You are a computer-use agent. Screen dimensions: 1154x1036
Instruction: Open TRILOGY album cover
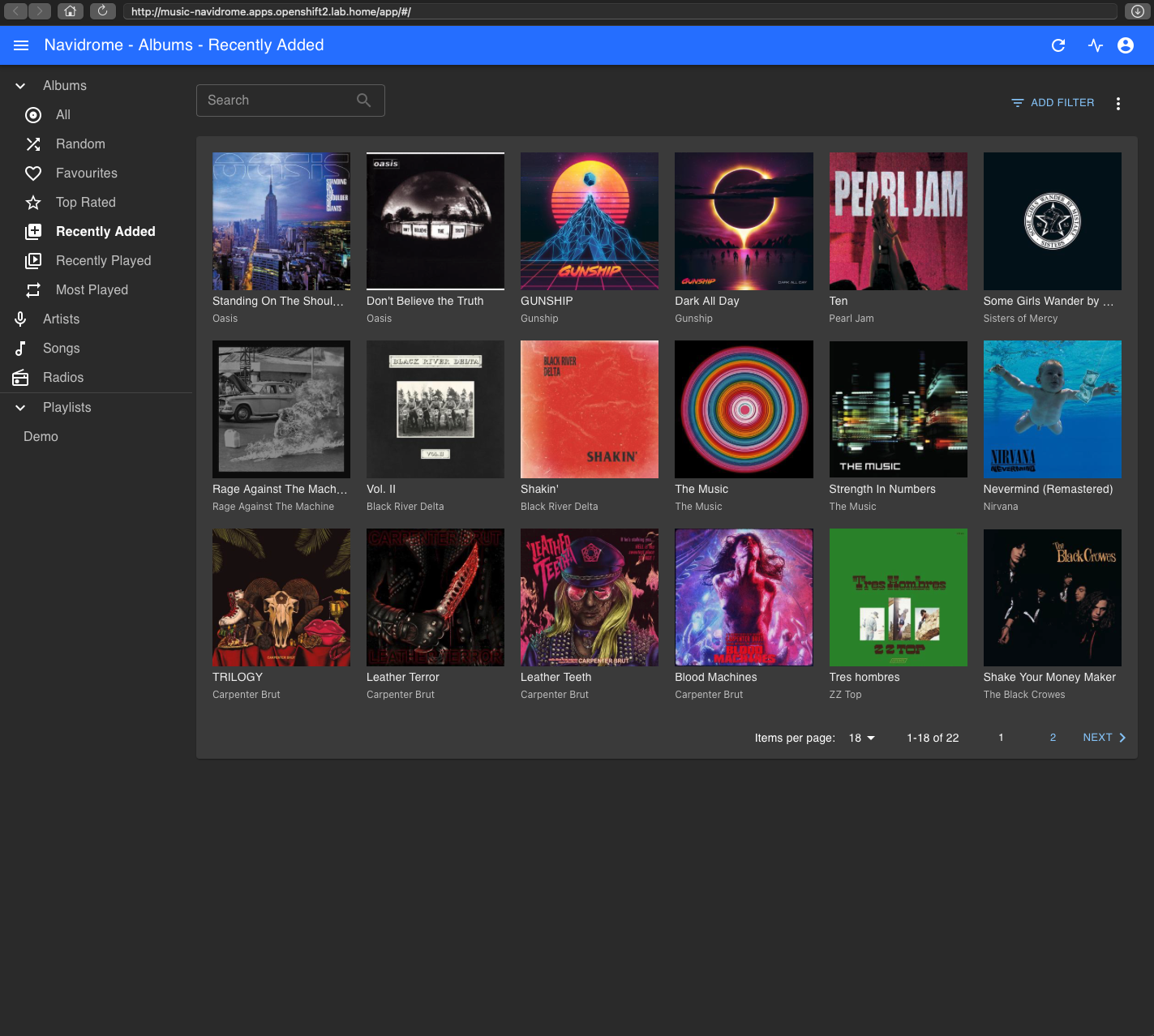(x=281, y=597)
